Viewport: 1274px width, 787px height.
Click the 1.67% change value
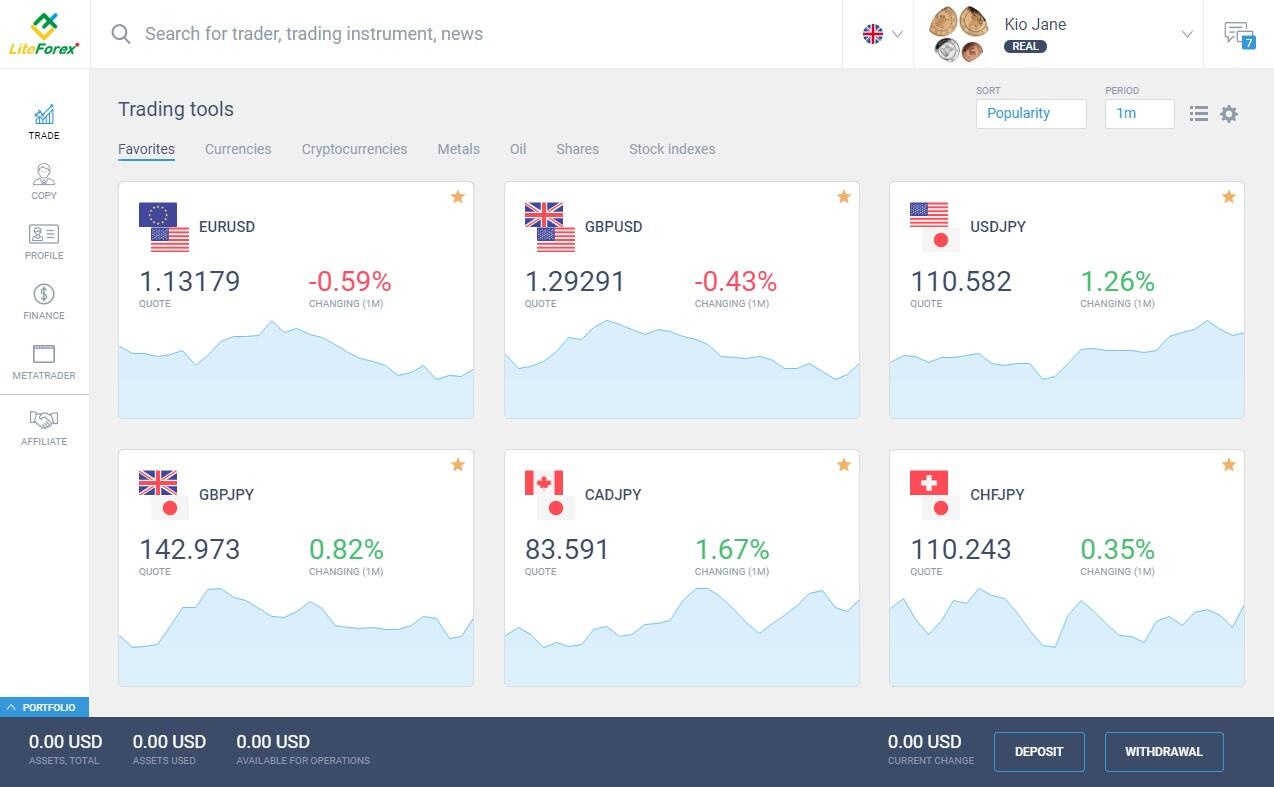pos(732,550)
